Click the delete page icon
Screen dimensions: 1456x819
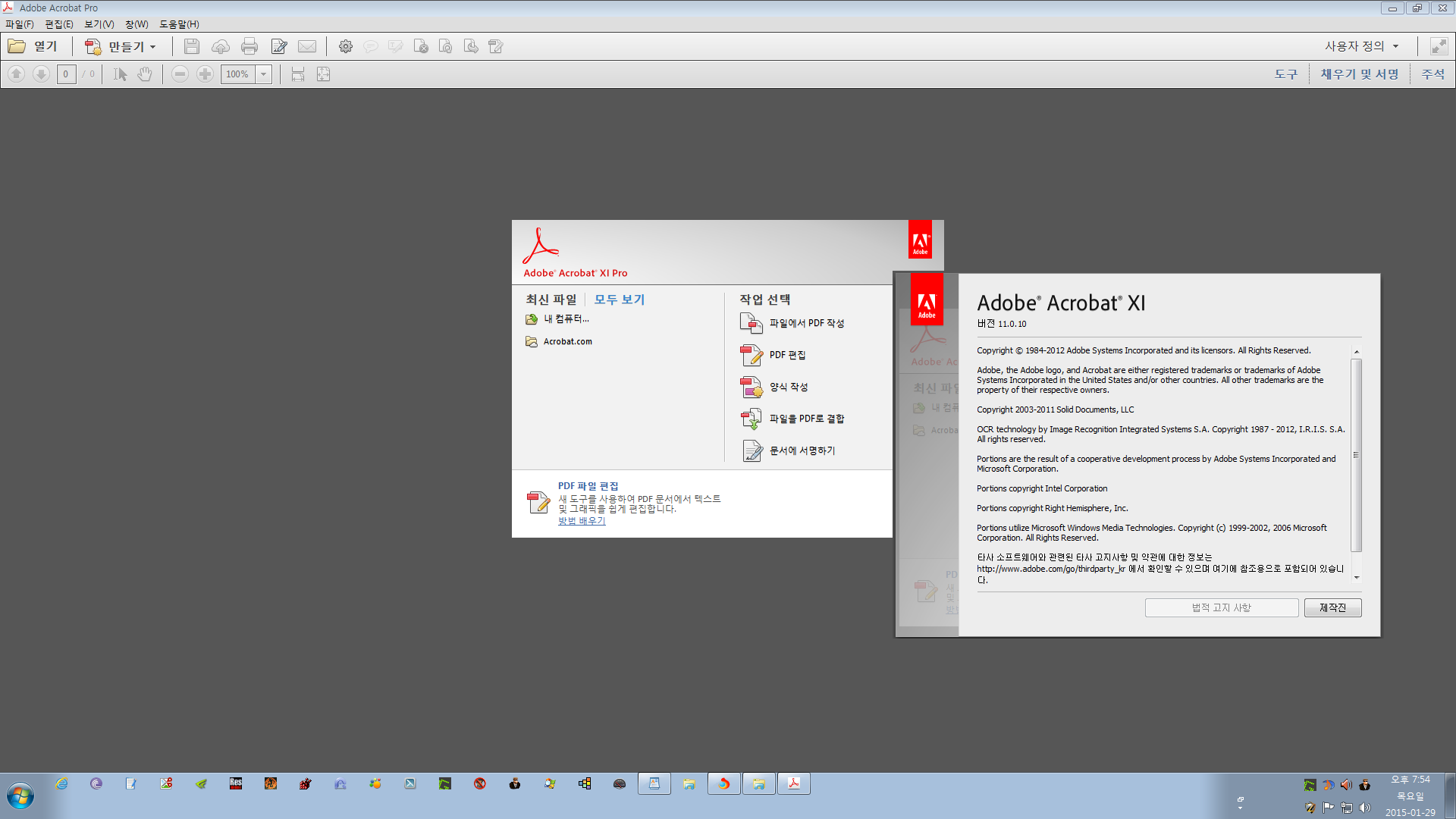point(421,47)
